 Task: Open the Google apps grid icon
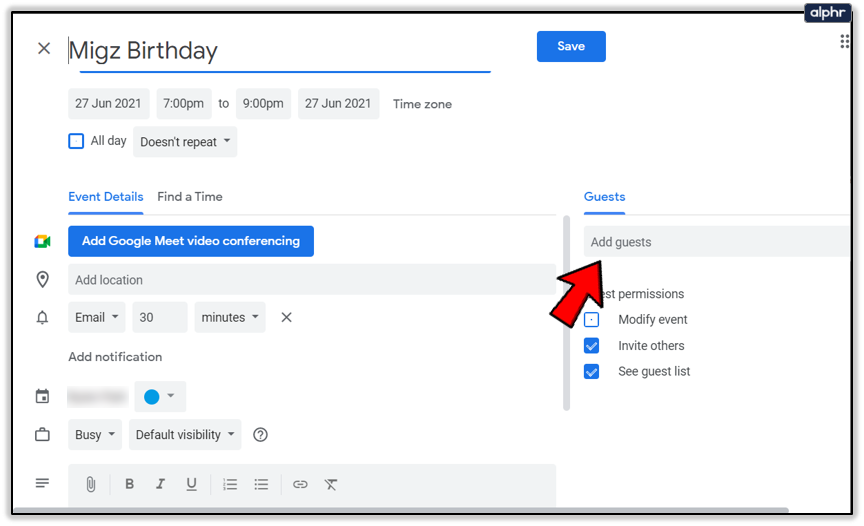[x=846, y=41]
